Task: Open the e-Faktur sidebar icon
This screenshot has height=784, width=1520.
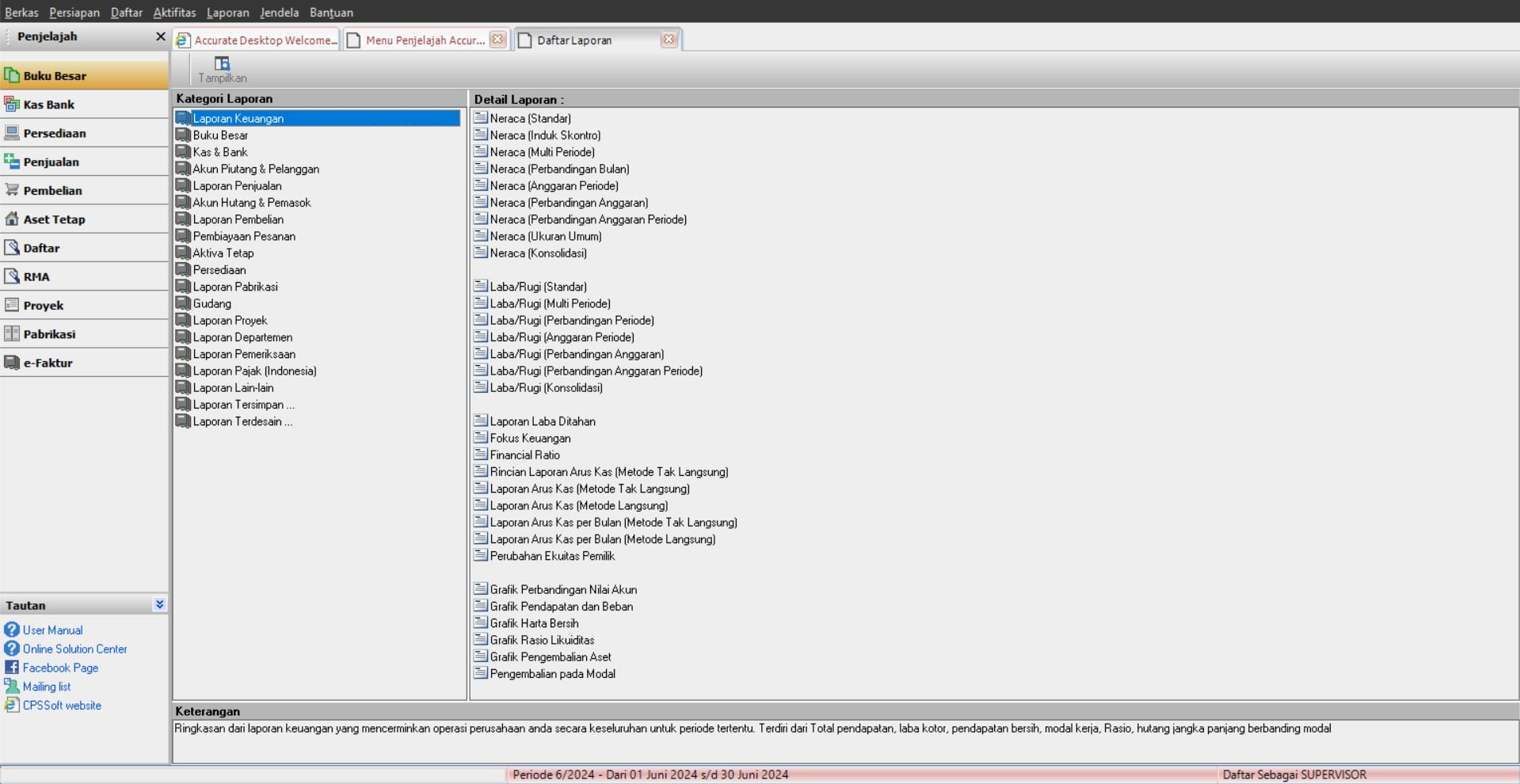Action: (12, 363)
